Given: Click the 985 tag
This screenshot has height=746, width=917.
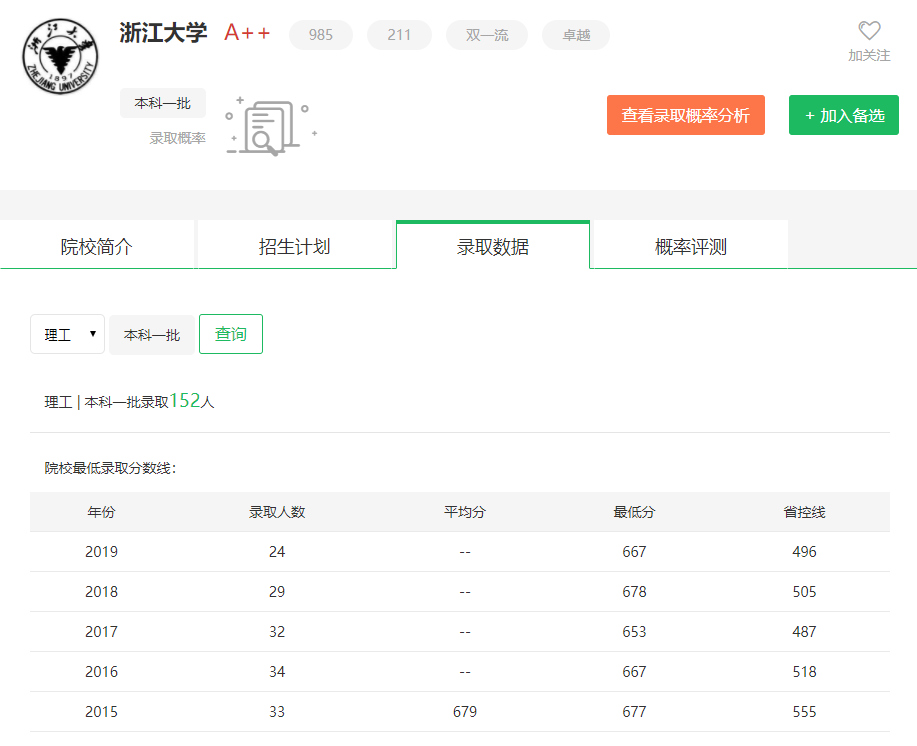Looking at the screenshot, I should (320, 35).
